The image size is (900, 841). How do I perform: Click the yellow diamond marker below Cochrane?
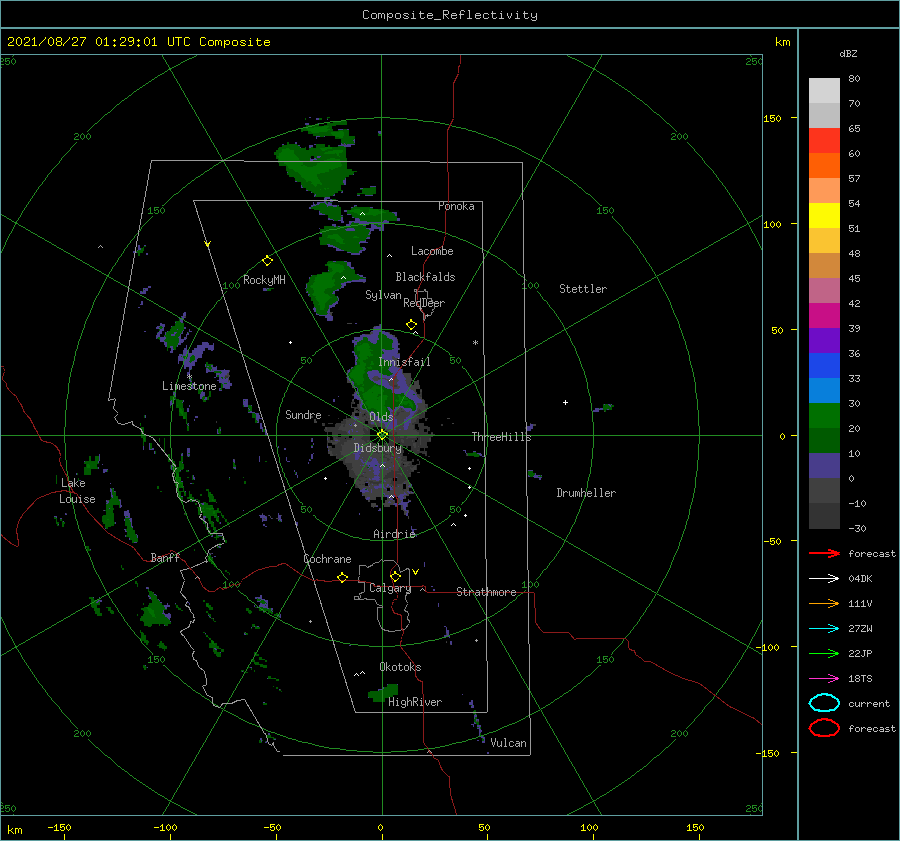[342, 577]
